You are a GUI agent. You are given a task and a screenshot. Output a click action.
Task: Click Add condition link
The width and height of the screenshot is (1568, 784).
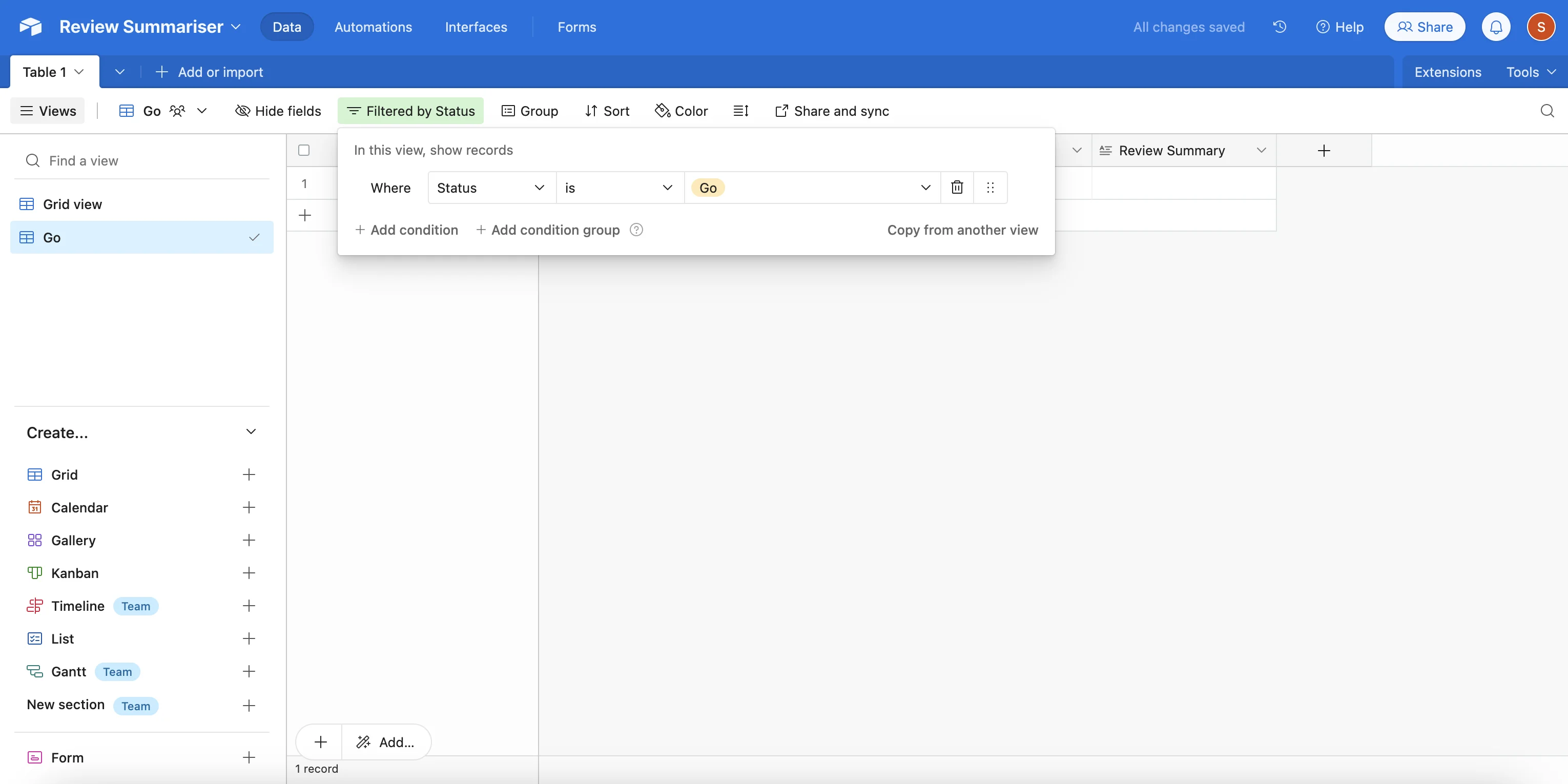tap(406, 230)
